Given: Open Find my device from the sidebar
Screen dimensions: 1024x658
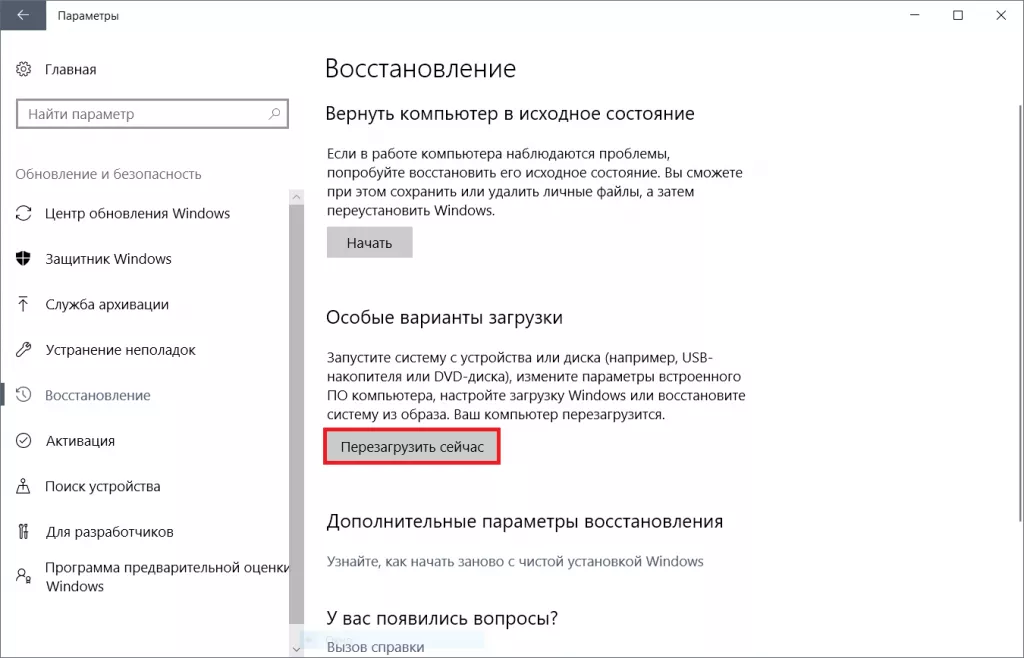Looking at the screenshot, I should 24,486.
